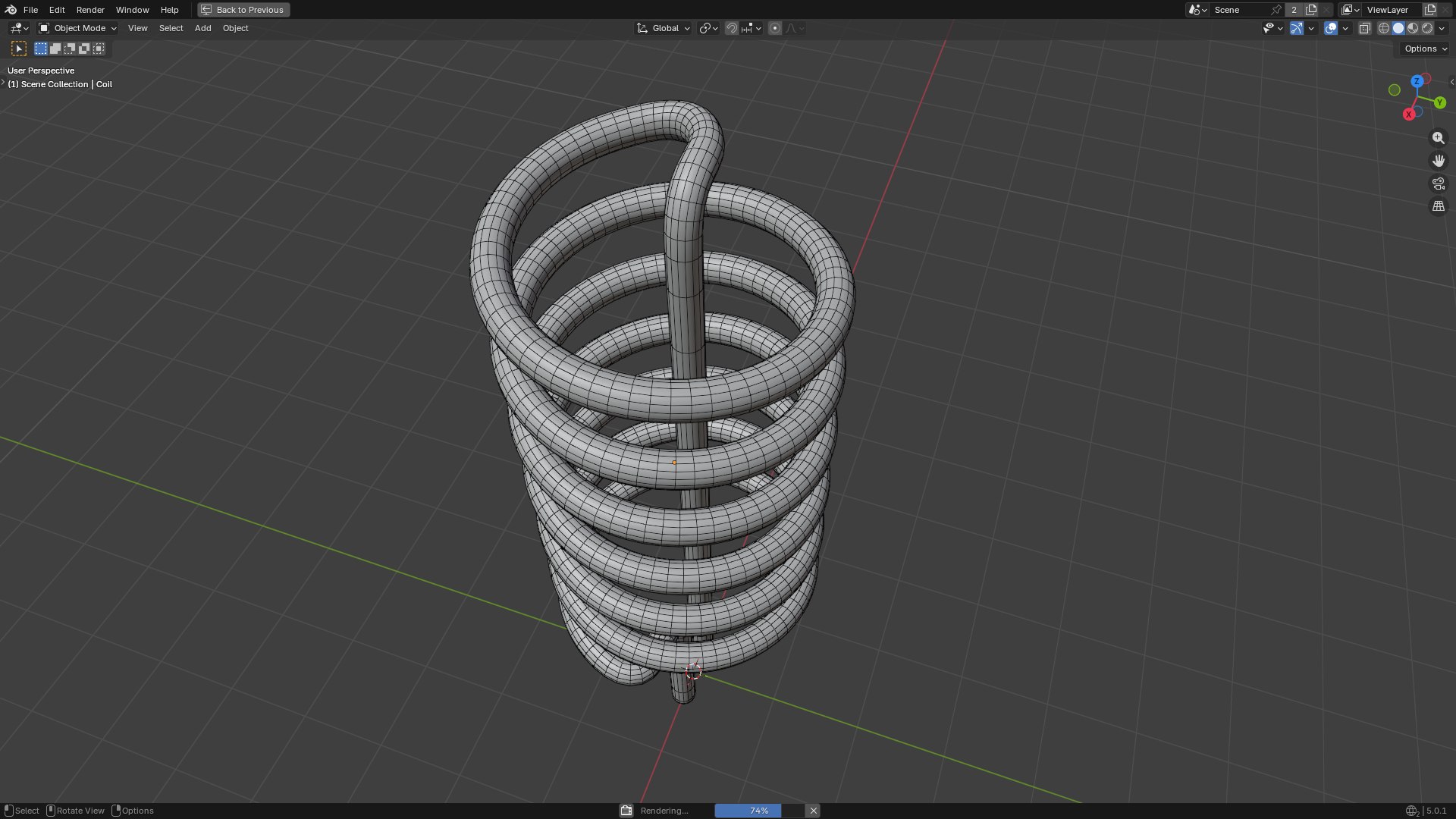The height and width of the screenshot is (819, 1456).
Task: Switch perspective/orthographic grid icon
Action: tap(1438, 206)
